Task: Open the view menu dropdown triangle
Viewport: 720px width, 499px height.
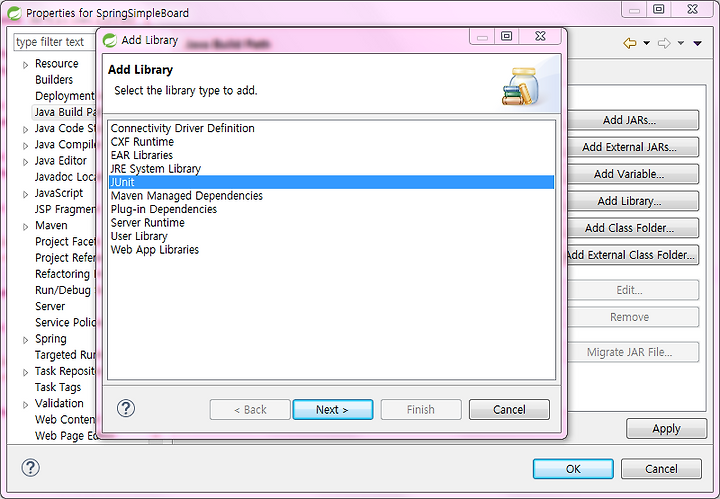Action: (698, 43)
